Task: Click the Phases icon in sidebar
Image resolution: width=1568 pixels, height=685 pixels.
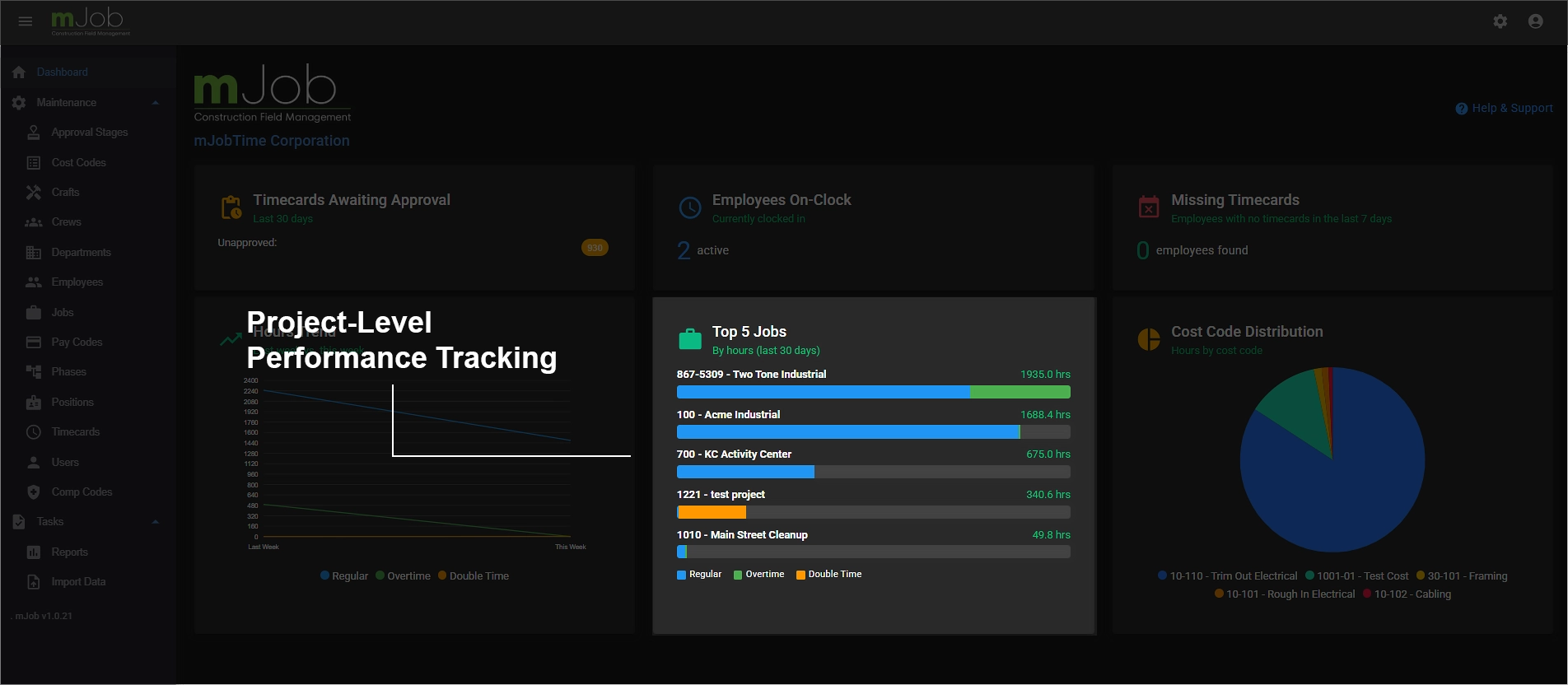Action: [x=34, y=372]
